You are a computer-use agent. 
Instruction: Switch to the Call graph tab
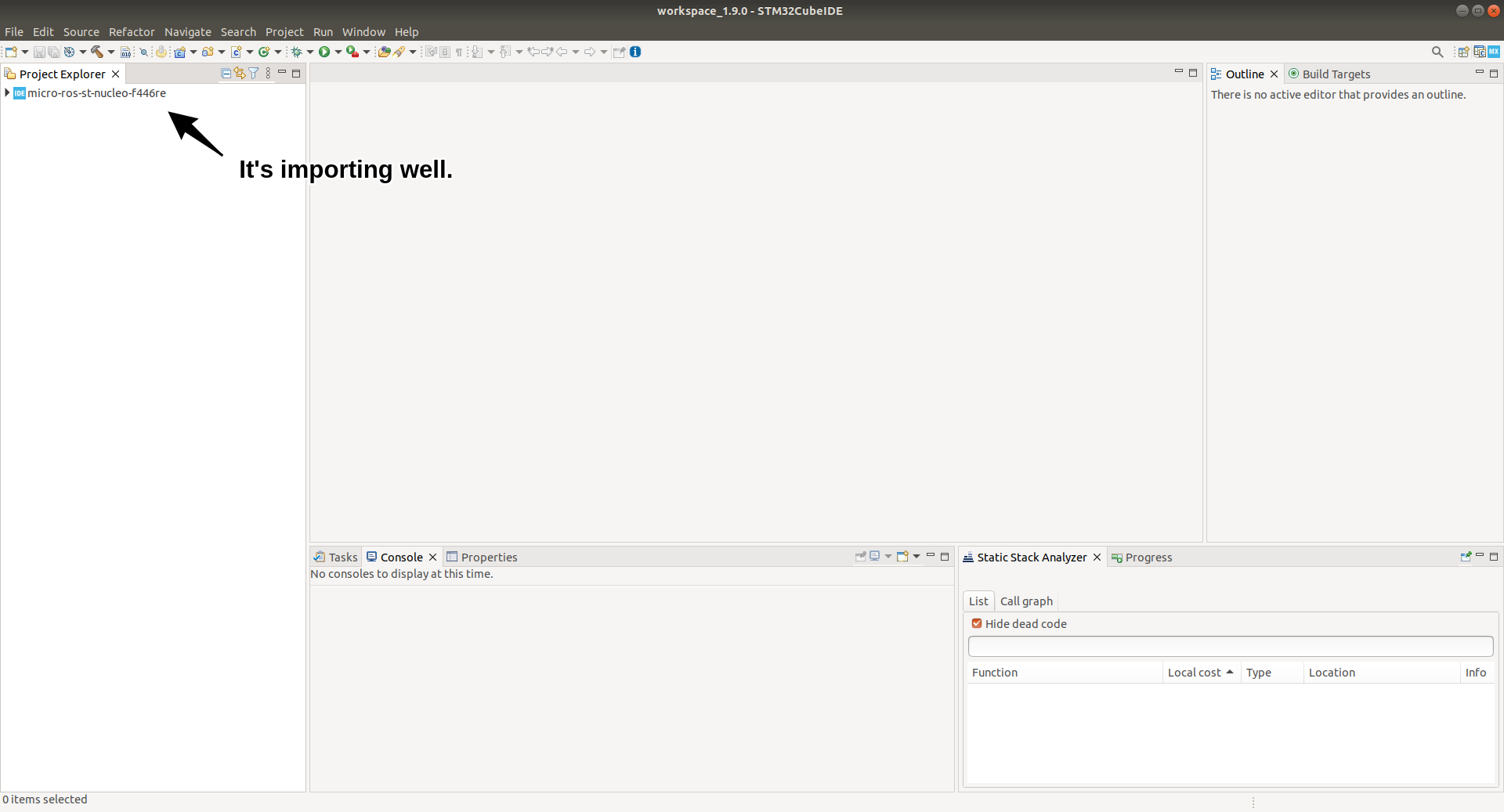pos(1026,601)
